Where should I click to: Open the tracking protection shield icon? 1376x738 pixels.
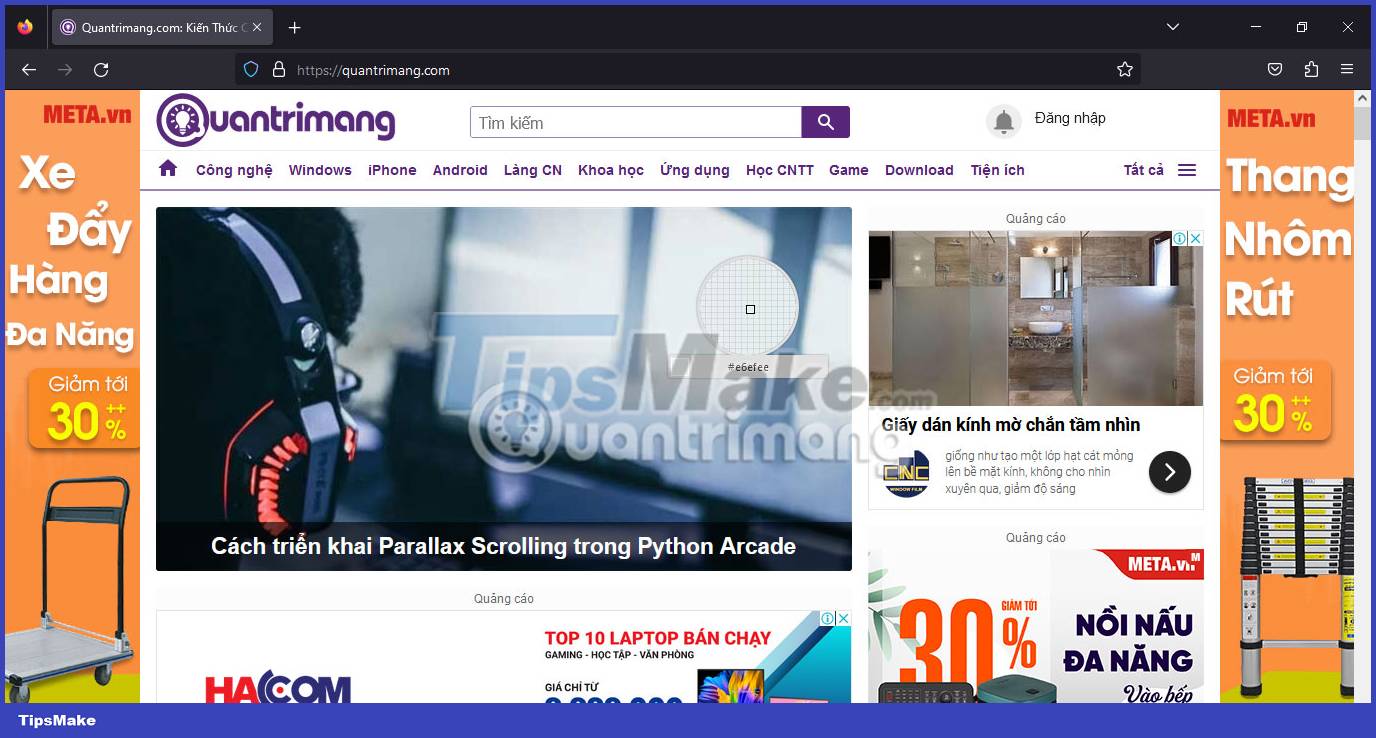pyautogui.click(x=251, y=70)
